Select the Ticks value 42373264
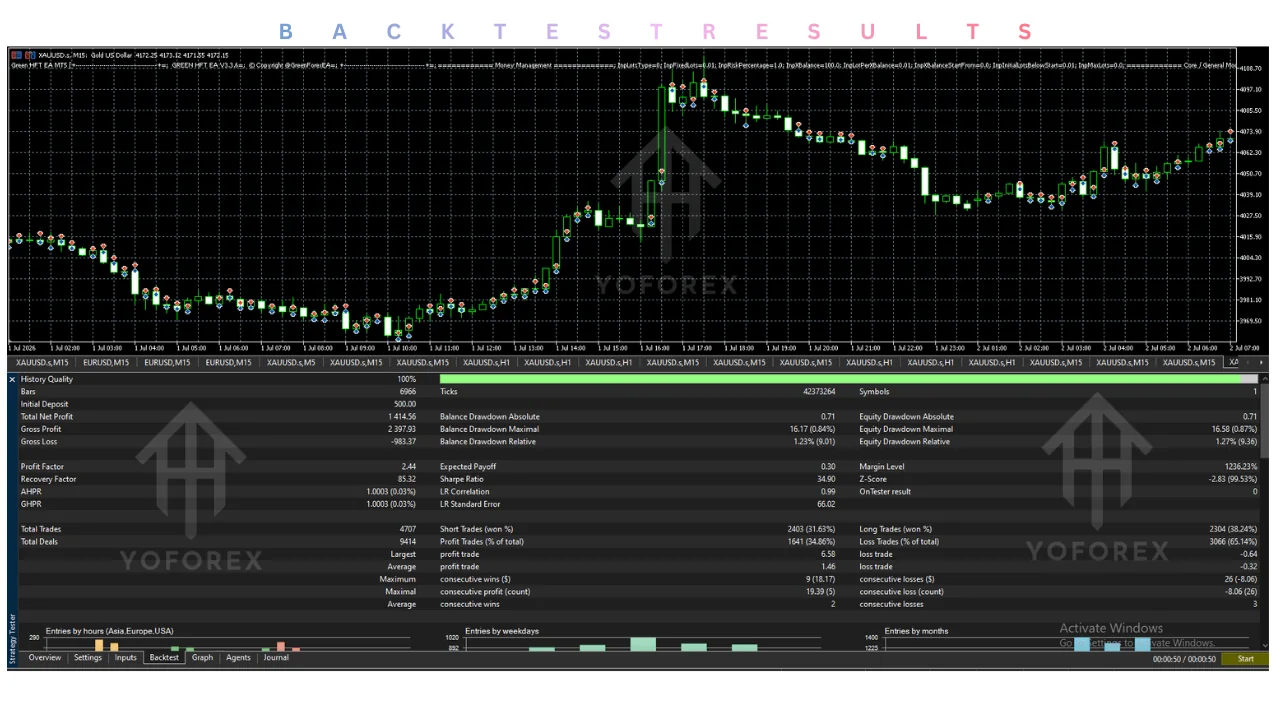Viewport: 1280px width, 720px height. point(818,392)
